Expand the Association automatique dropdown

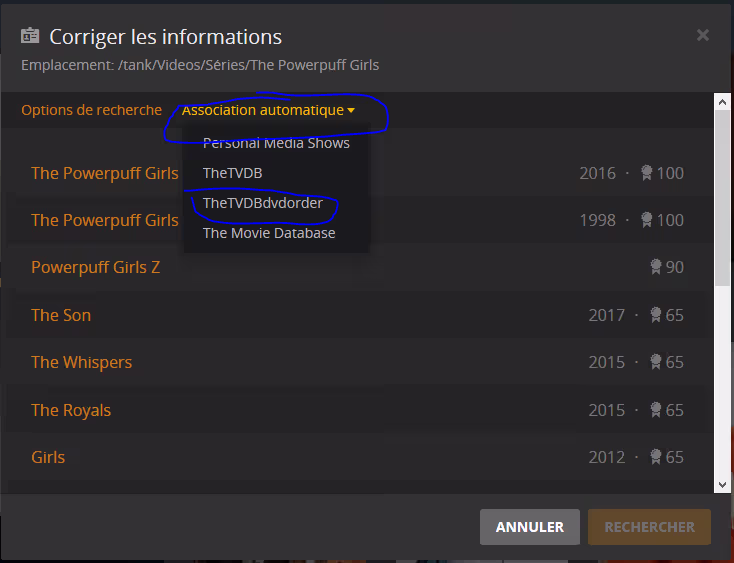[268, 110]
